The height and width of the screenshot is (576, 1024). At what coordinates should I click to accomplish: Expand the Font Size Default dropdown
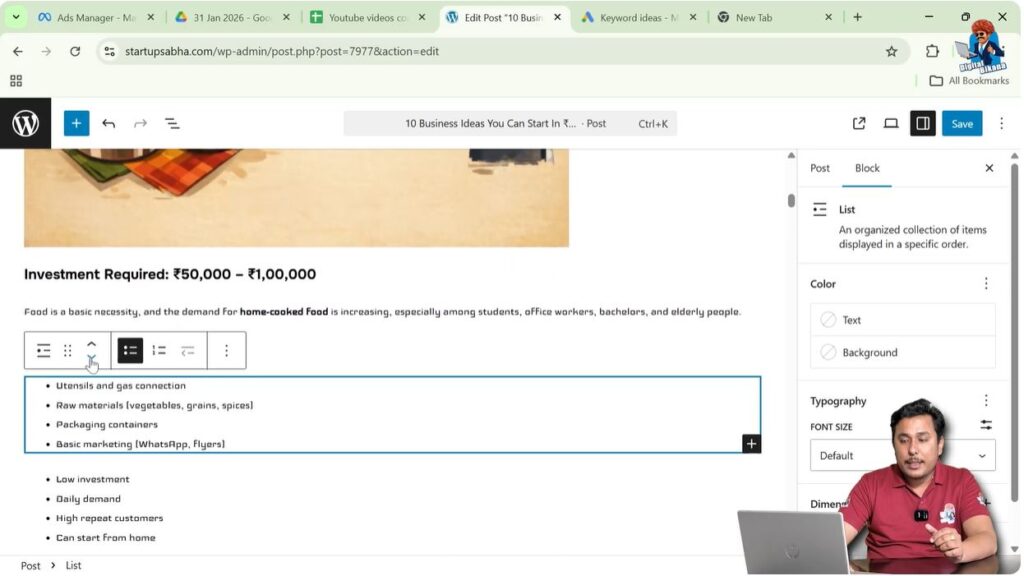[x=902, y=455]
